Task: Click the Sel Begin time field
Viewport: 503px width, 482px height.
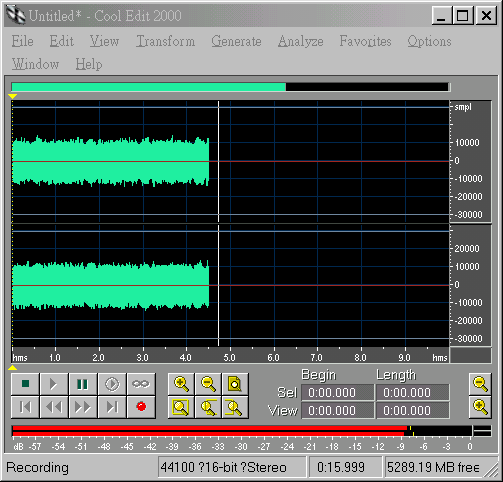Action: 337,392
